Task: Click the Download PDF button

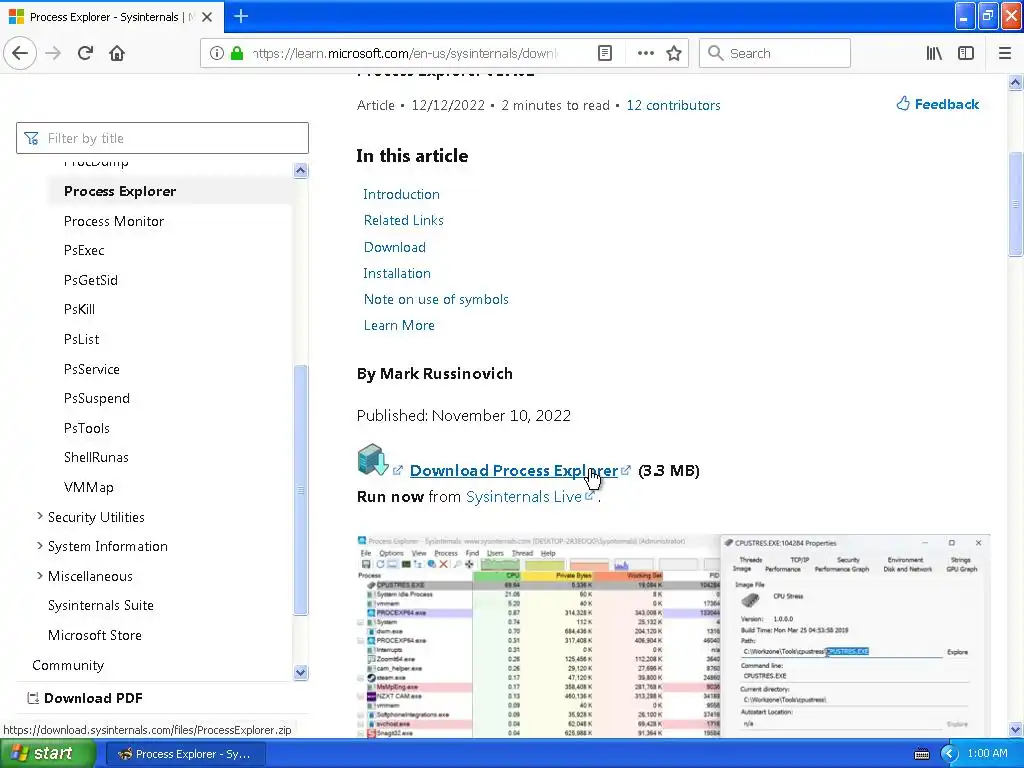Action: (85, 698)
